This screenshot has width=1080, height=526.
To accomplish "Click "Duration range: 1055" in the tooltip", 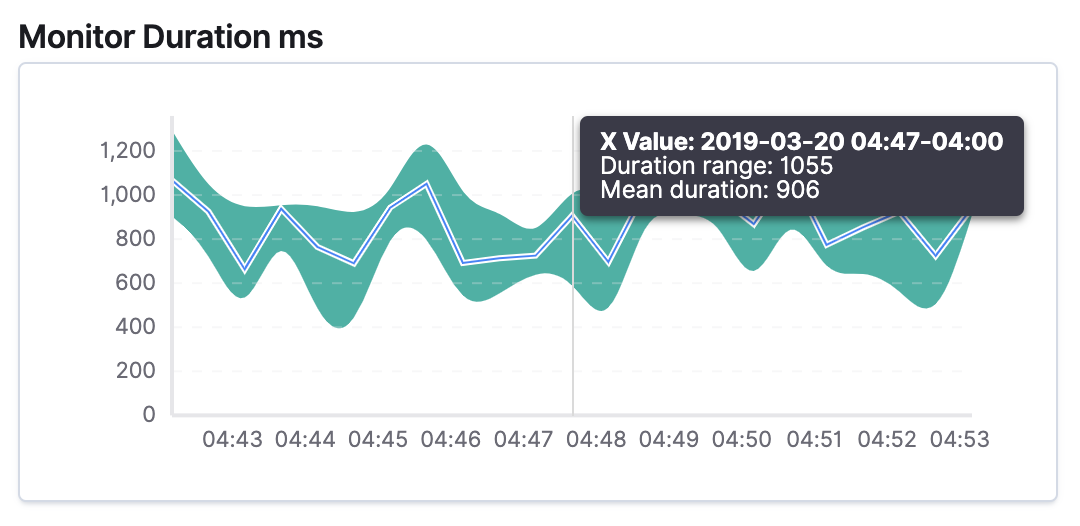I will pyautogui.click(x=716, y=166).
